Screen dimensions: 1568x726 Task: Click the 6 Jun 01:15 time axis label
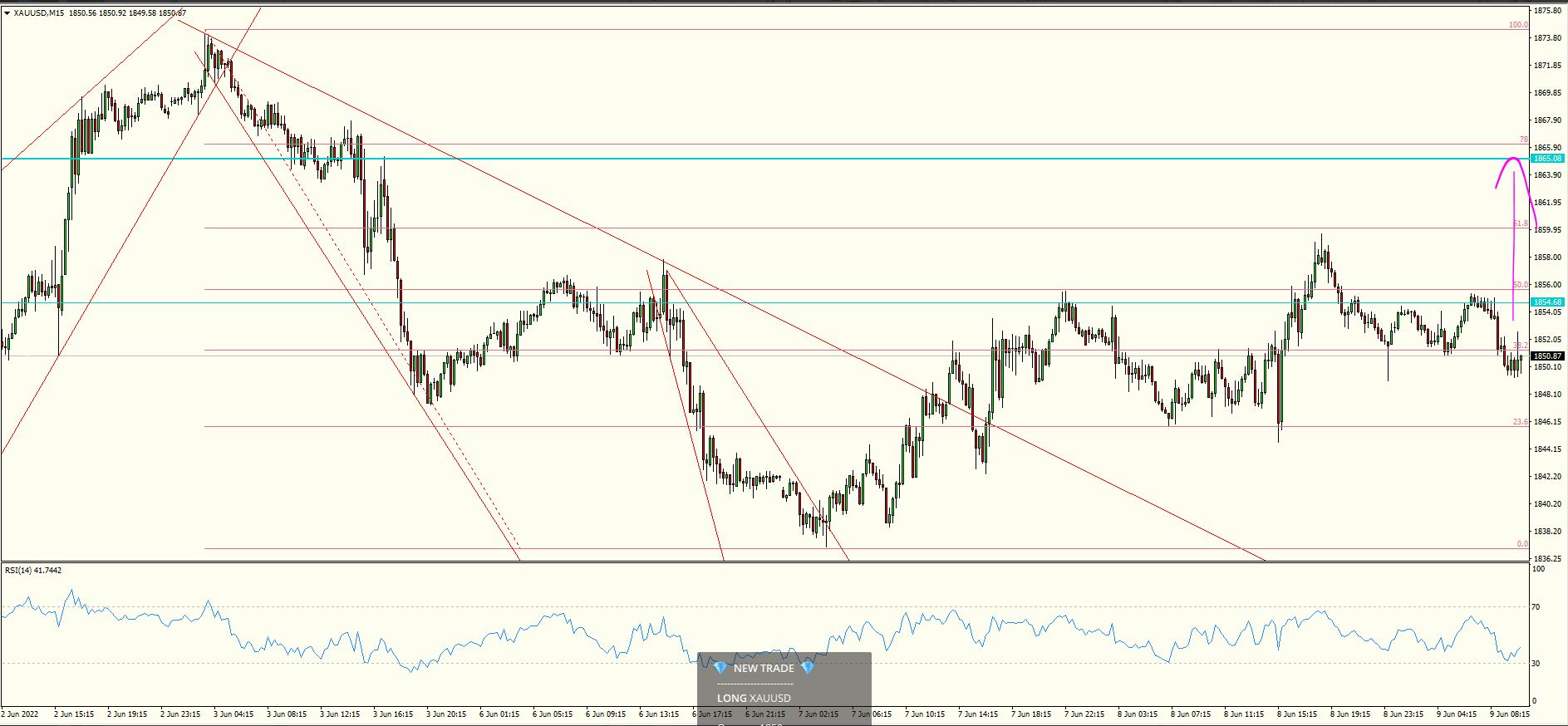click(499, 714)
